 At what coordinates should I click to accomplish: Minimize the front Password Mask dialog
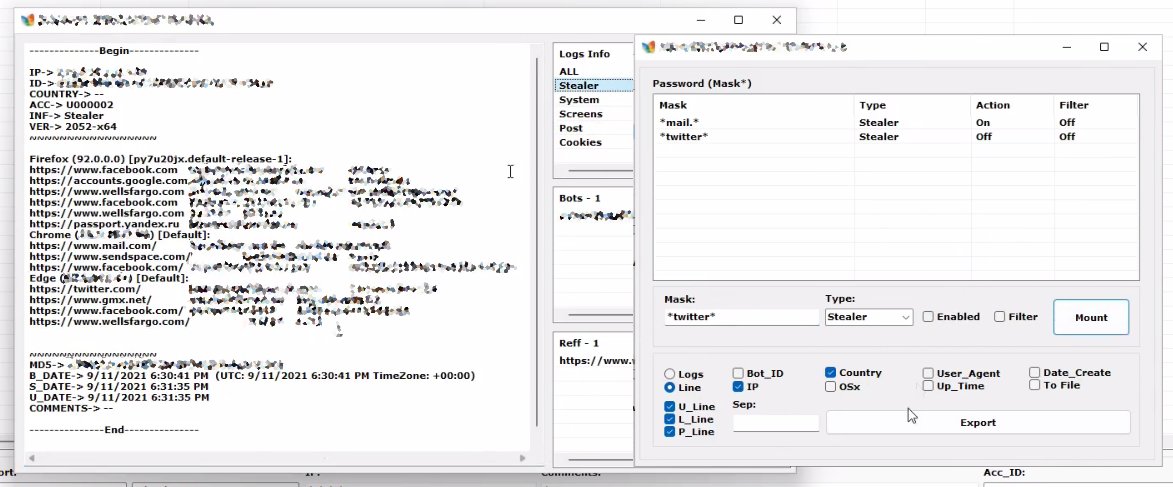coord(1066,47)
